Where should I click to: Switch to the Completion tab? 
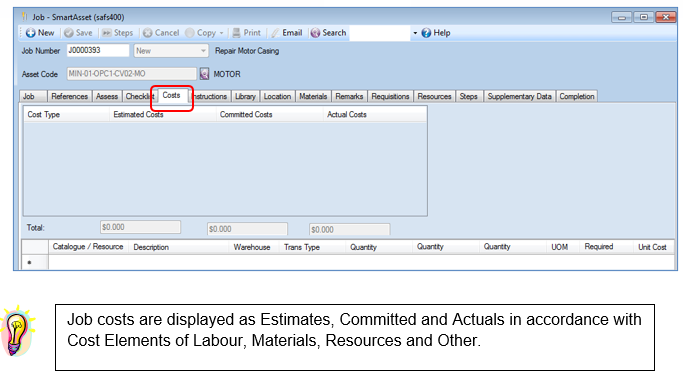(577, 96)
